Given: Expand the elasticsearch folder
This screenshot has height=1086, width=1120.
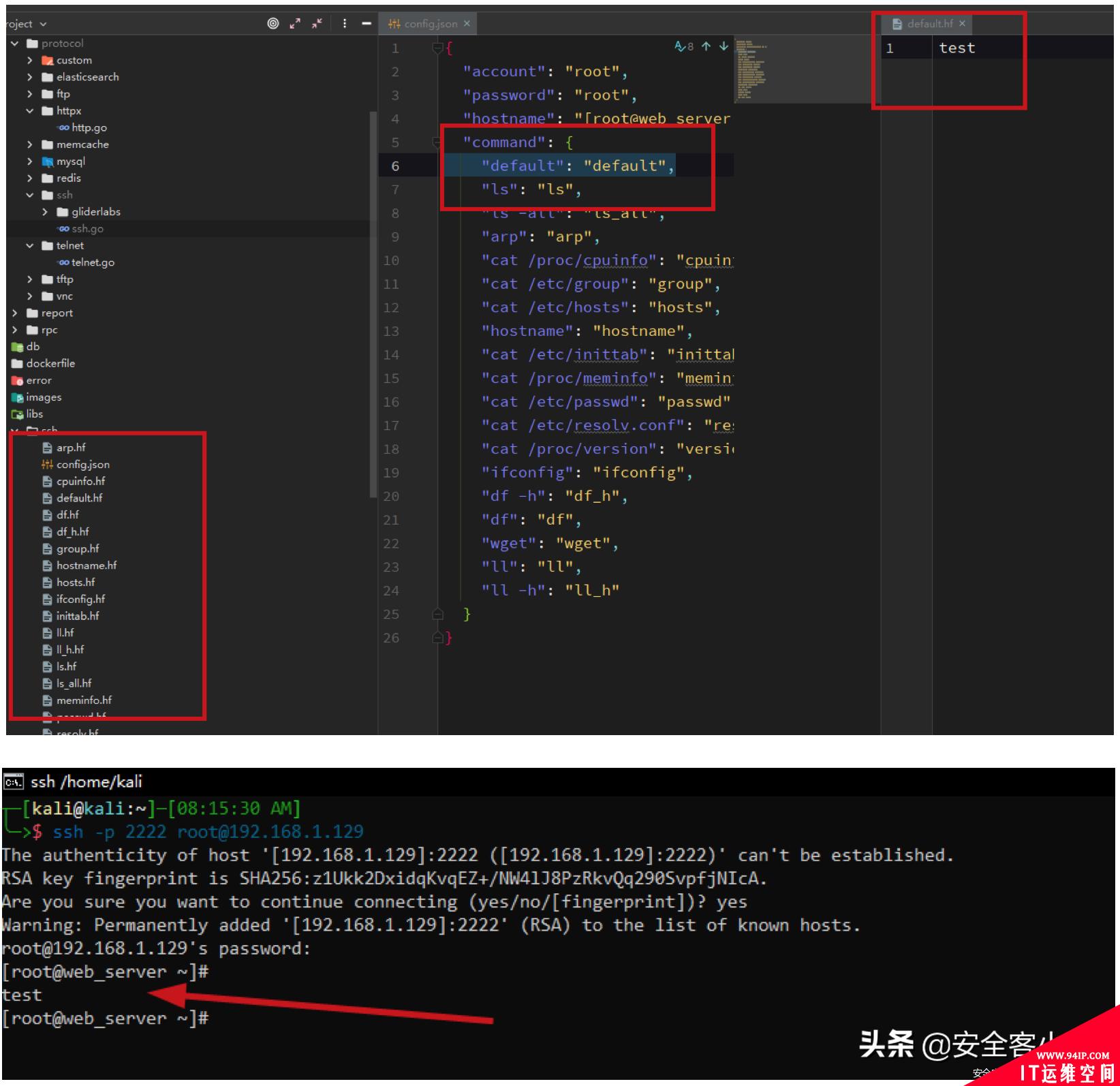Looking at the screenshot, I should tap(30, 77).
